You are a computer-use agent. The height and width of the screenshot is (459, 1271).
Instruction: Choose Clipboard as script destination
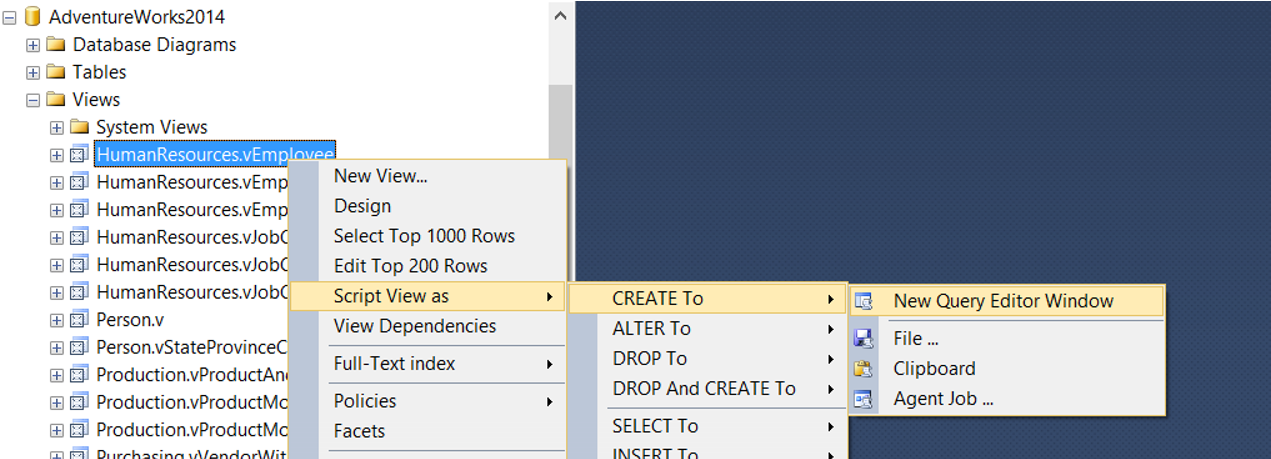1007,369
